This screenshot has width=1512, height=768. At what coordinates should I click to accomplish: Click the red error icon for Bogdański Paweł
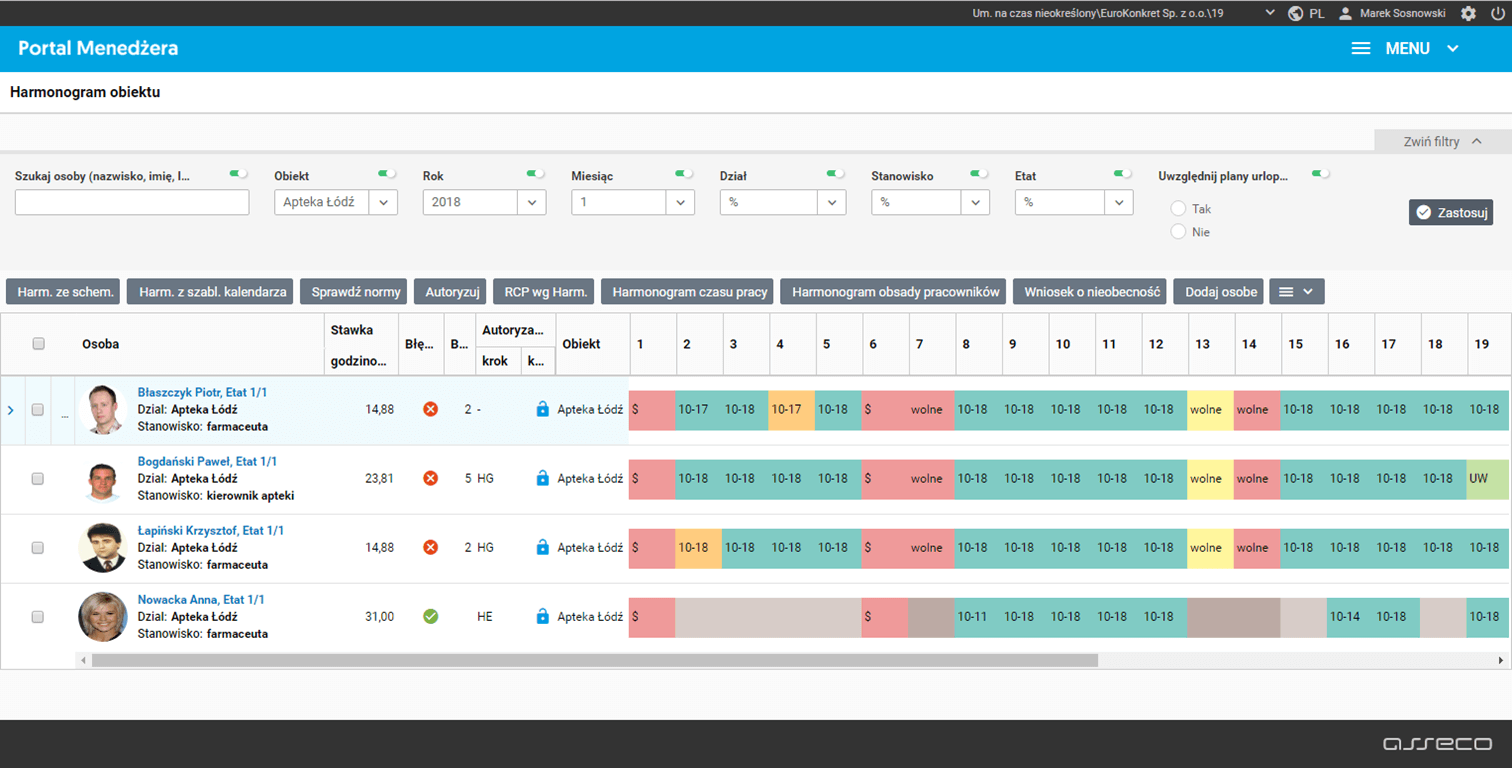(430, 478)
